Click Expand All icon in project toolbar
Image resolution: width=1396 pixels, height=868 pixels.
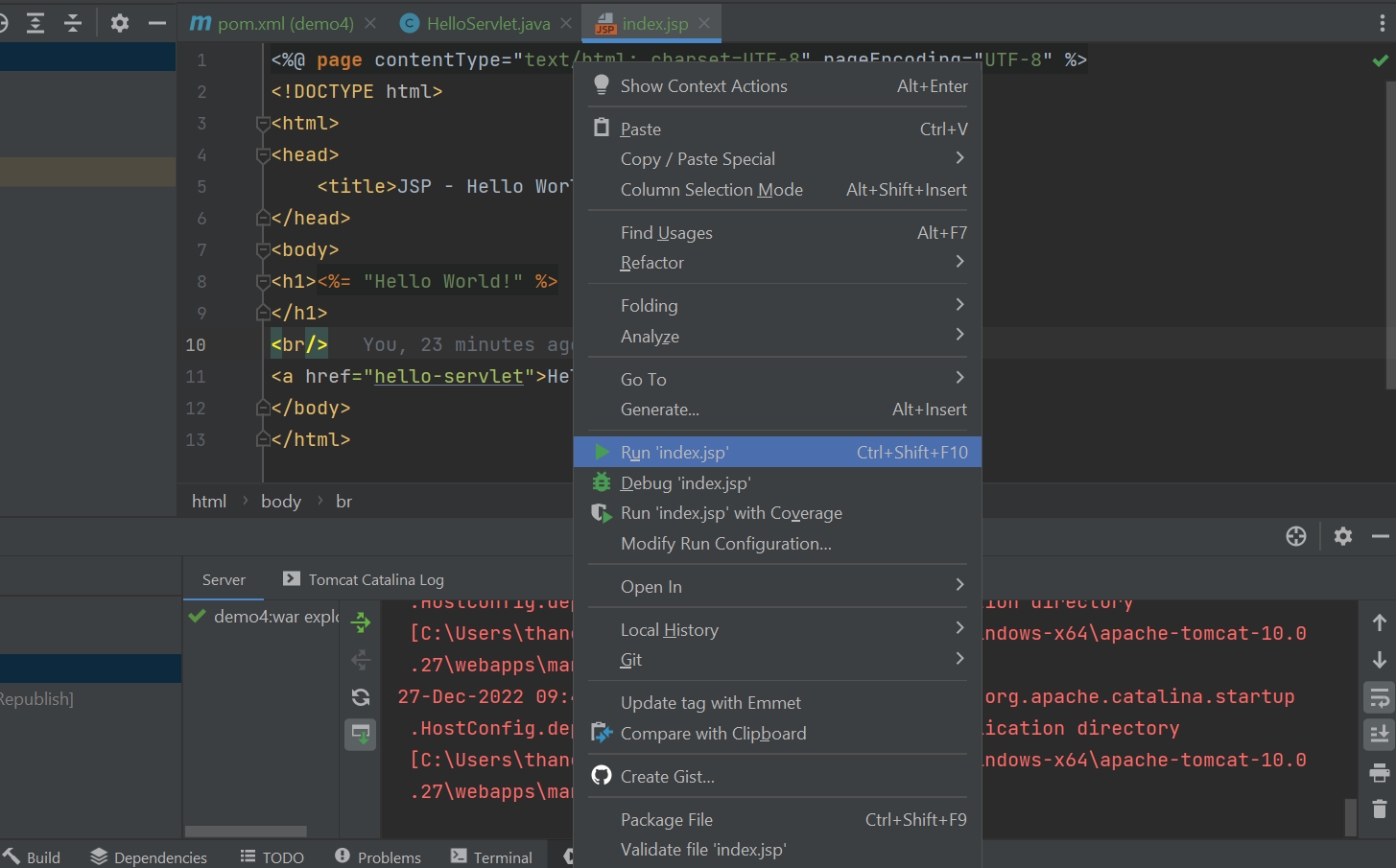(35, 23)
